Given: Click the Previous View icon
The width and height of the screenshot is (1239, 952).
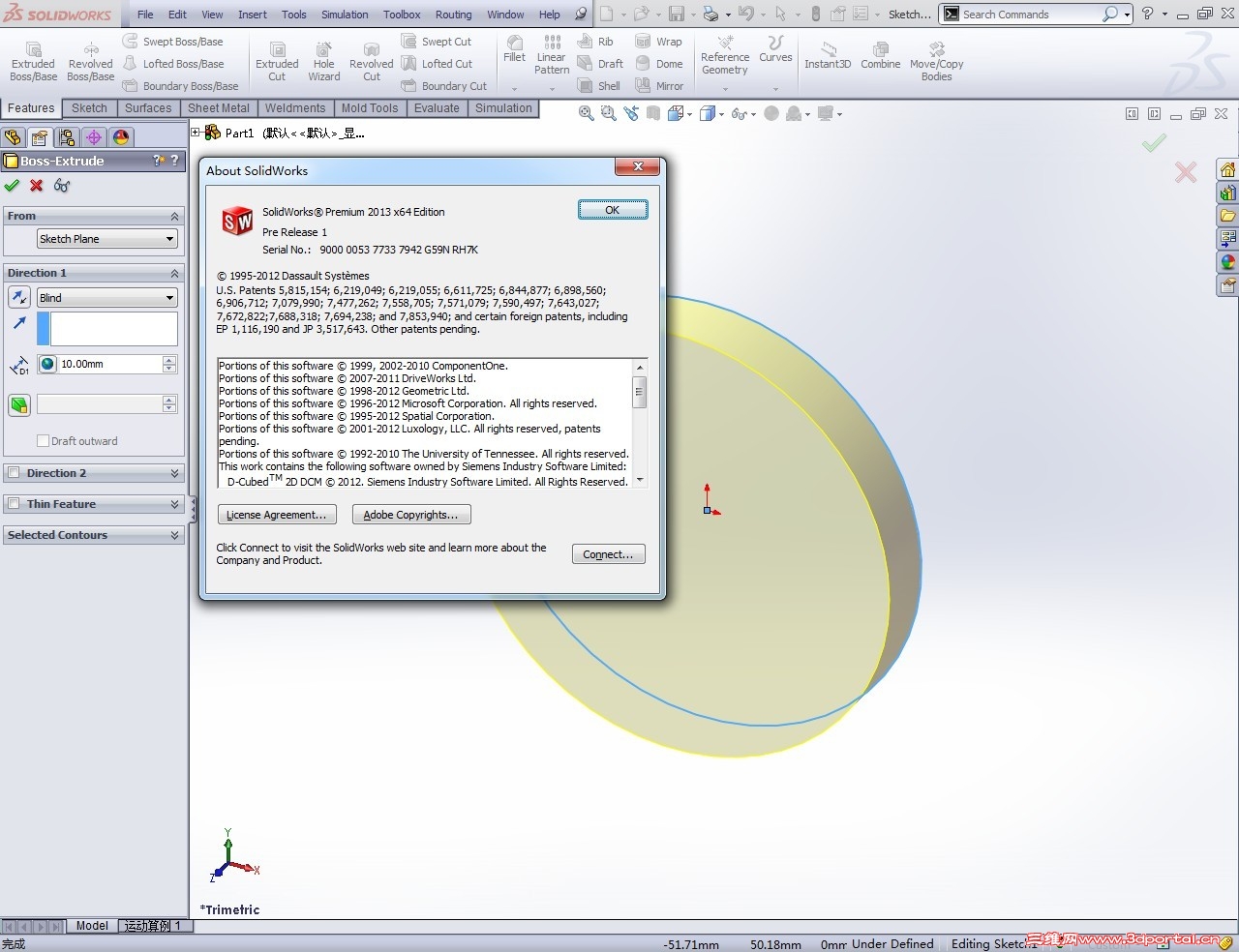Looking at the screenshot, I should [631, 114].
